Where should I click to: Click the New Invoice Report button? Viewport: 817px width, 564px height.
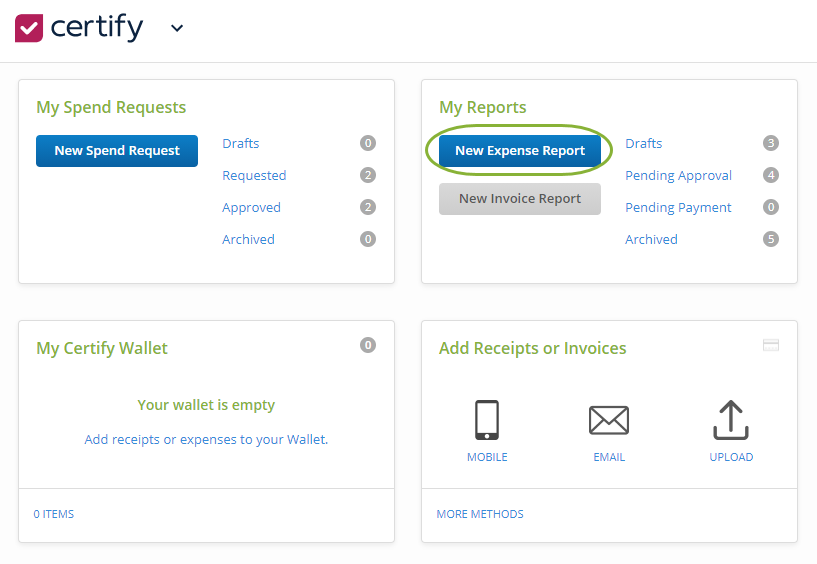520,199
